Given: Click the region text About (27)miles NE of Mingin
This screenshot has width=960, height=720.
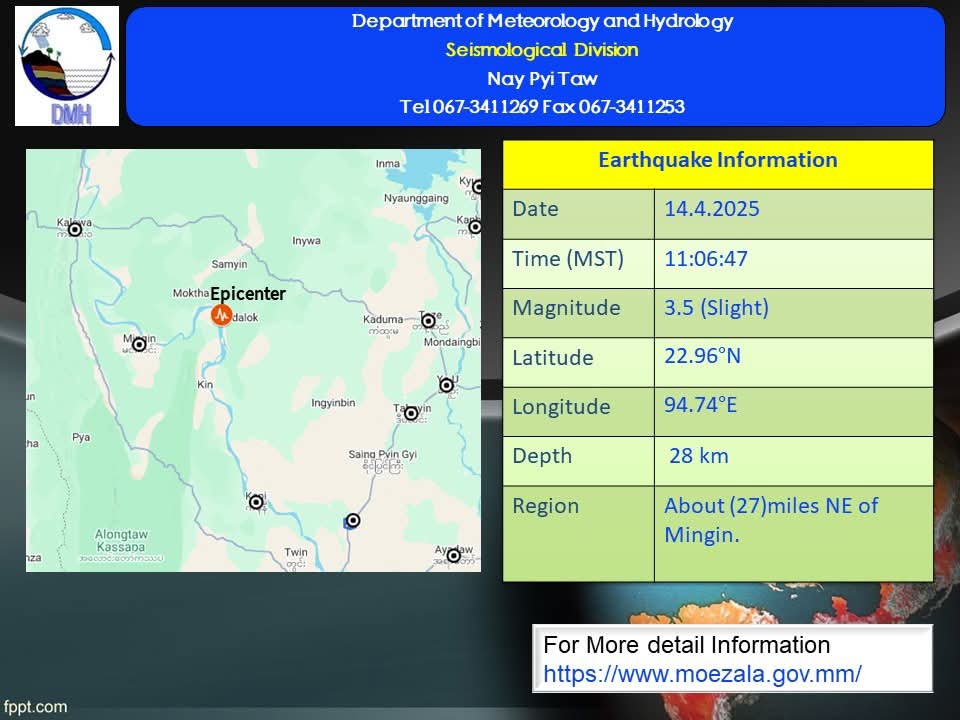Looking at the screenshot, I should point(771,520).
